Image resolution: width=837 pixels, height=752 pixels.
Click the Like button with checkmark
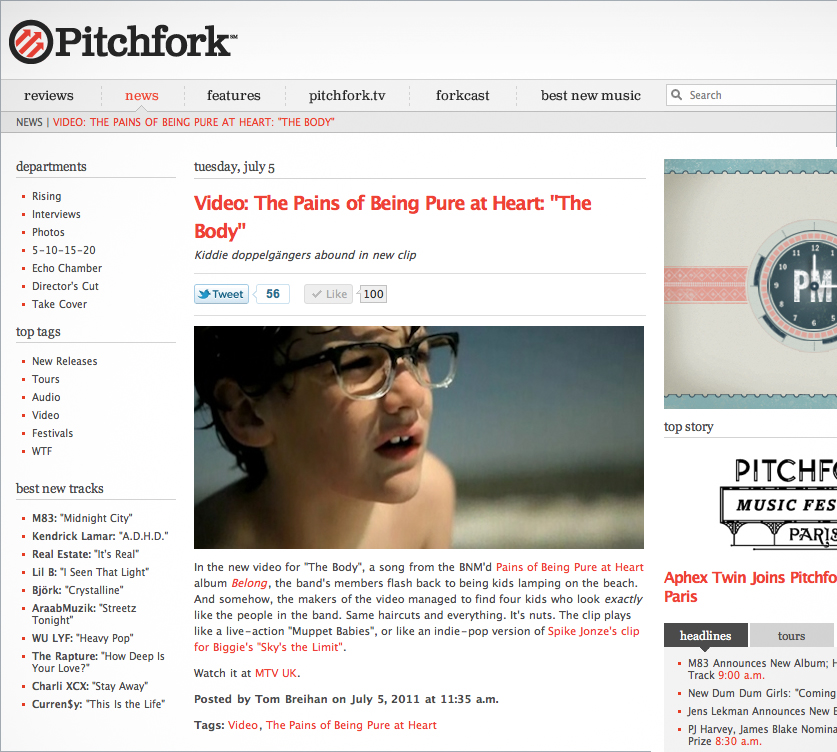[328, 294]
